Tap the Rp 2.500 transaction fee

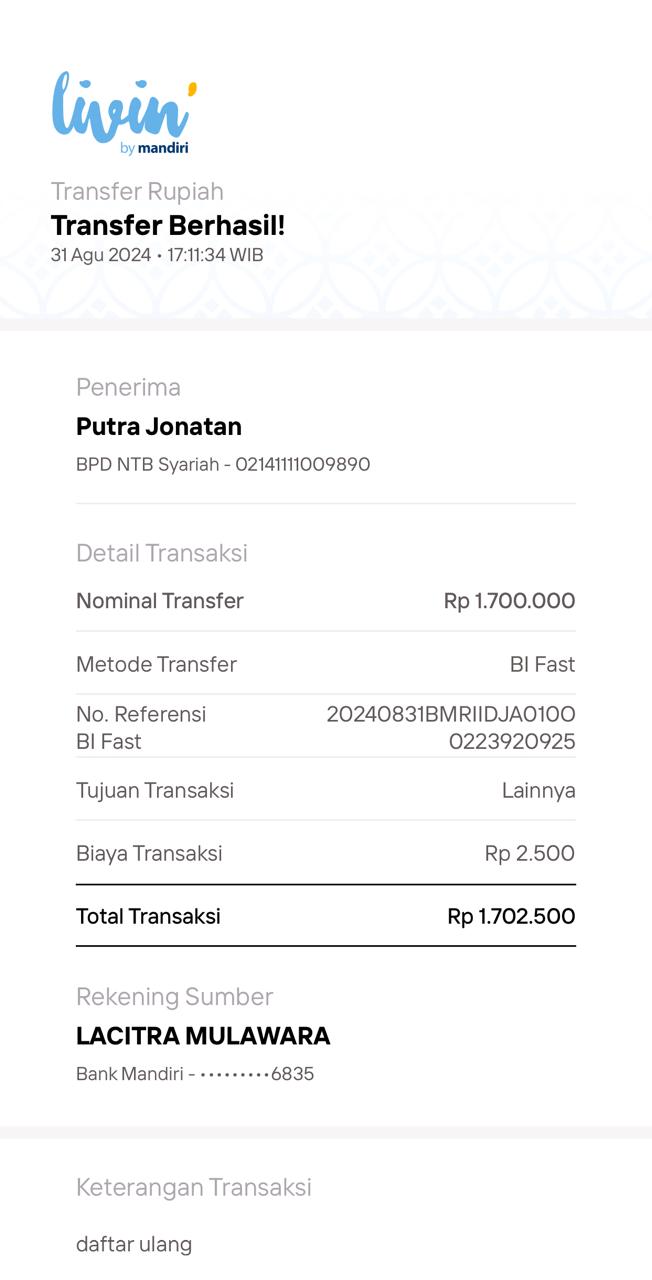pos(529,853)
